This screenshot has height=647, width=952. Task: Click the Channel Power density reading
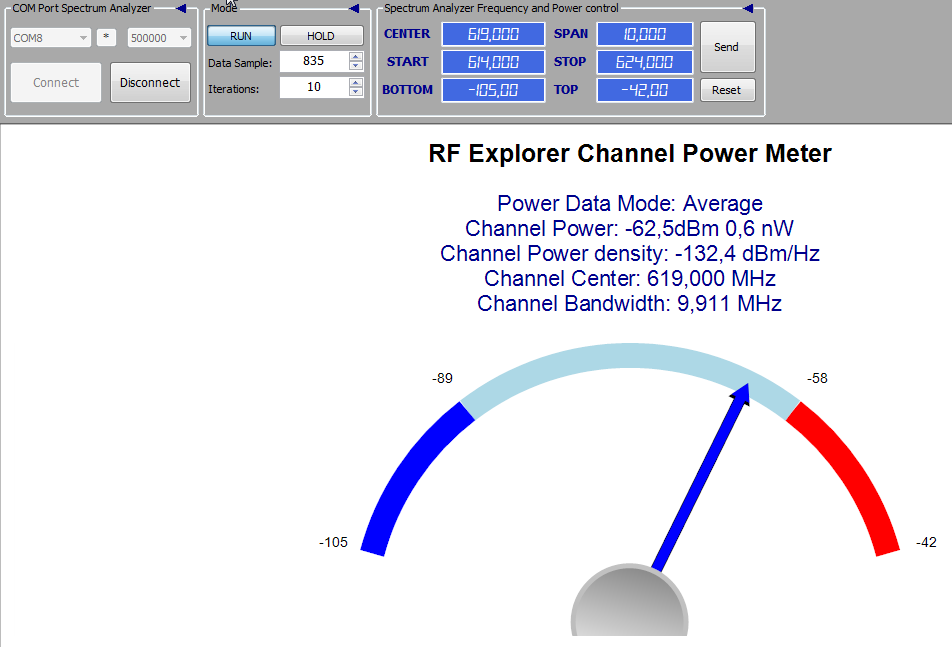(x=630, y=254)
